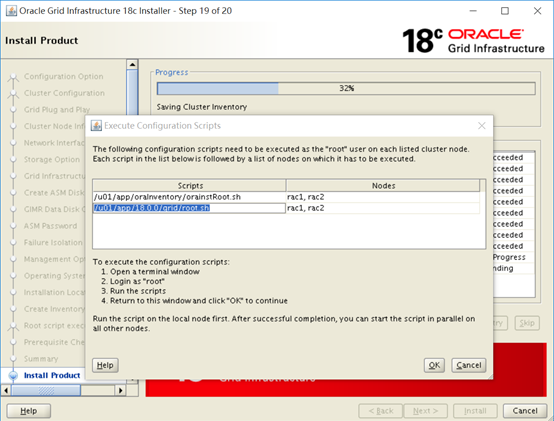This screenshot has height=421, width=554.
Task: Minimize the Oracle installer window
Action: tap(473, 11)
